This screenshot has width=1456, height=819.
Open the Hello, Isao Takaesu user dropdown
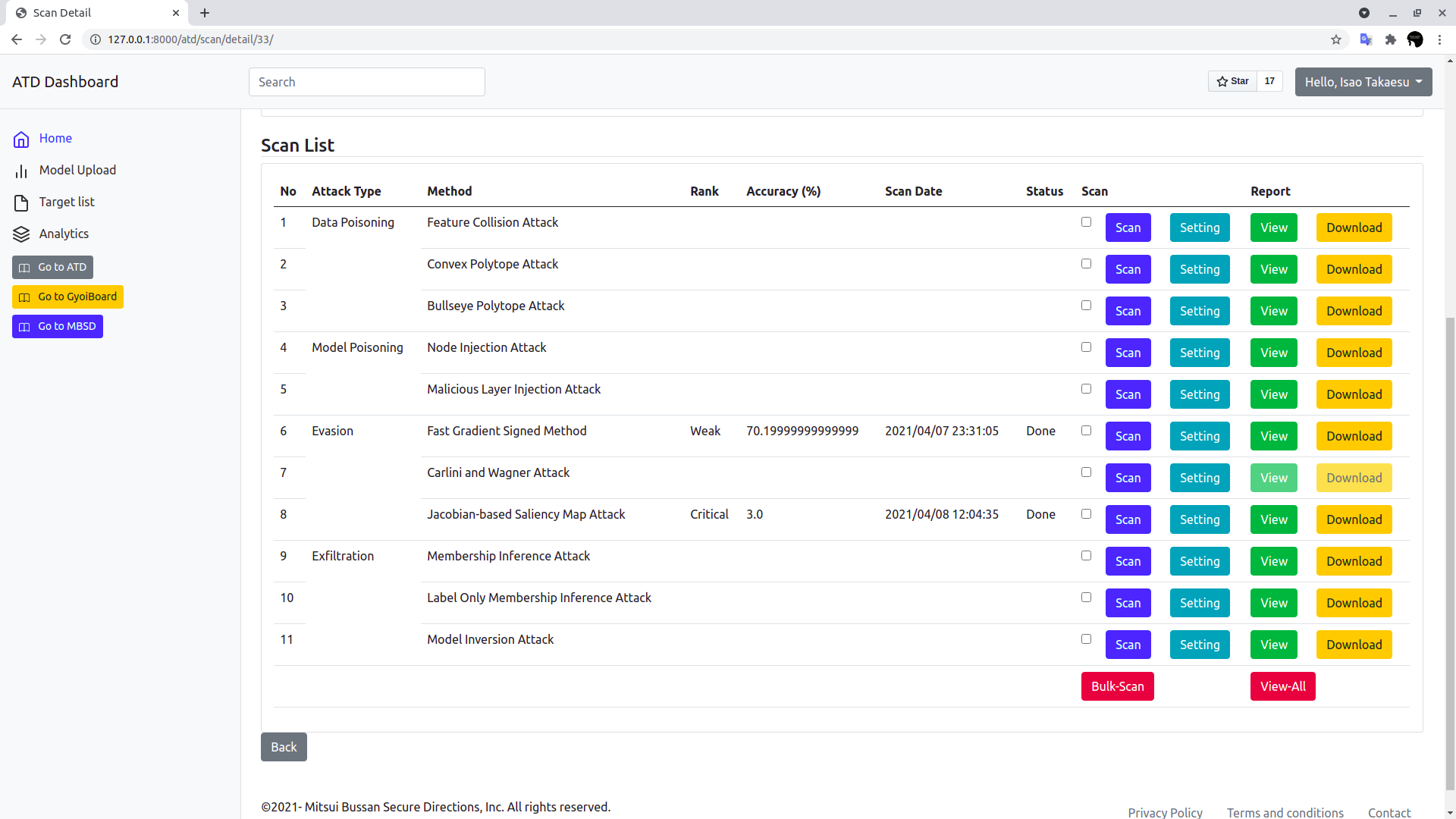pos(1363,82)
